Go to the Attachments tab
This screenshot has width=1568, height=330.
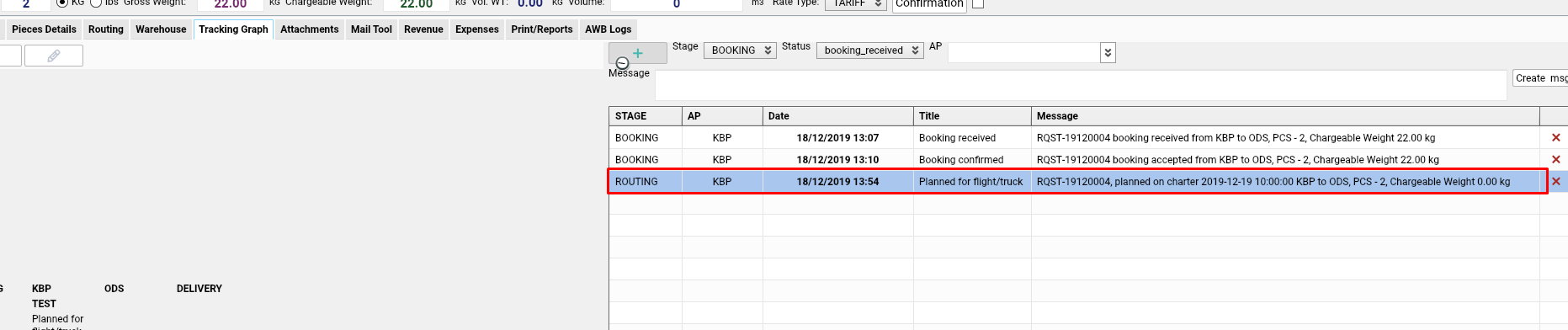(x=310, y=29)
